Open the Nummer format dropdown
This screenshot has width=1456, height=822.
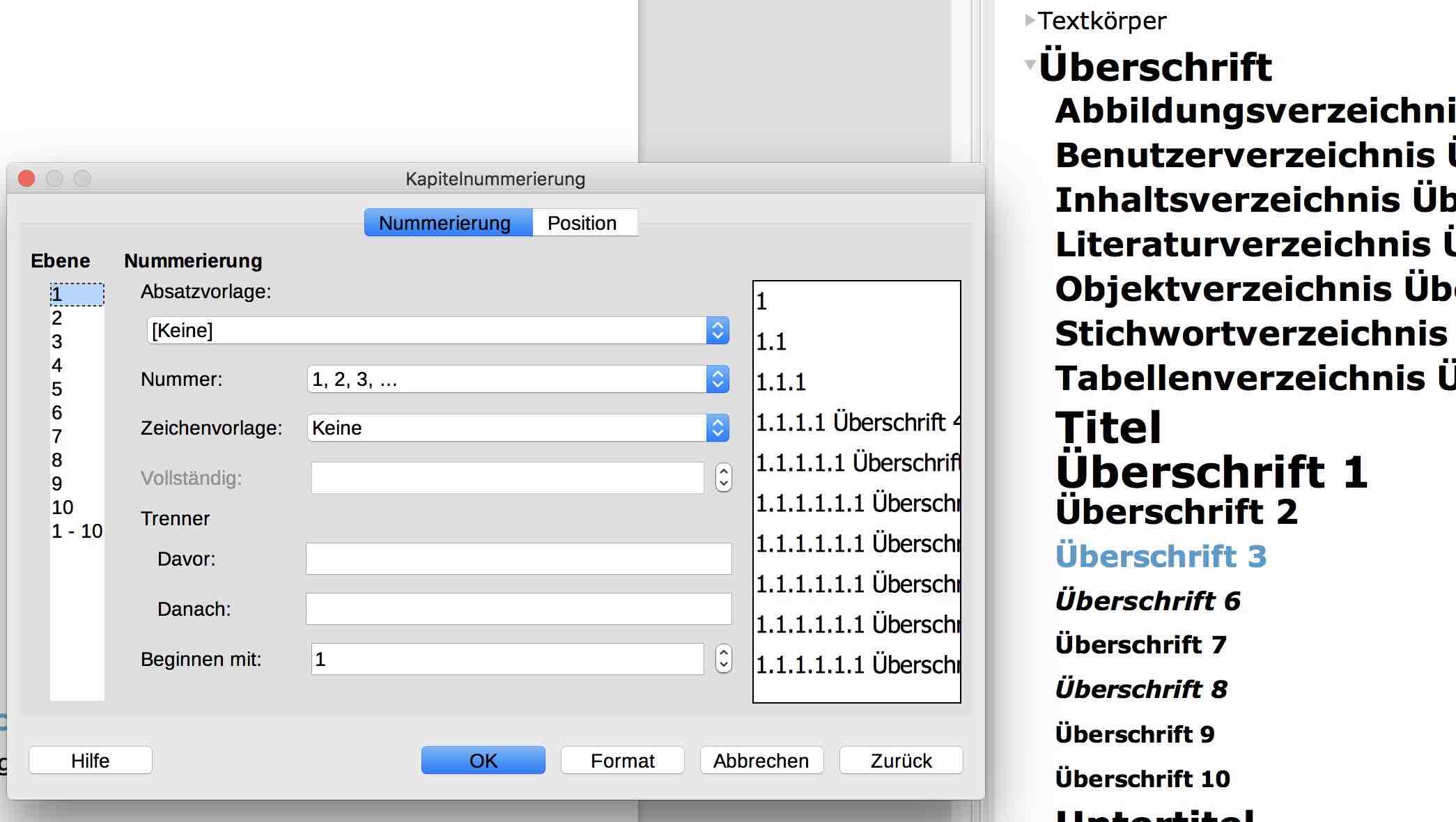717,380
